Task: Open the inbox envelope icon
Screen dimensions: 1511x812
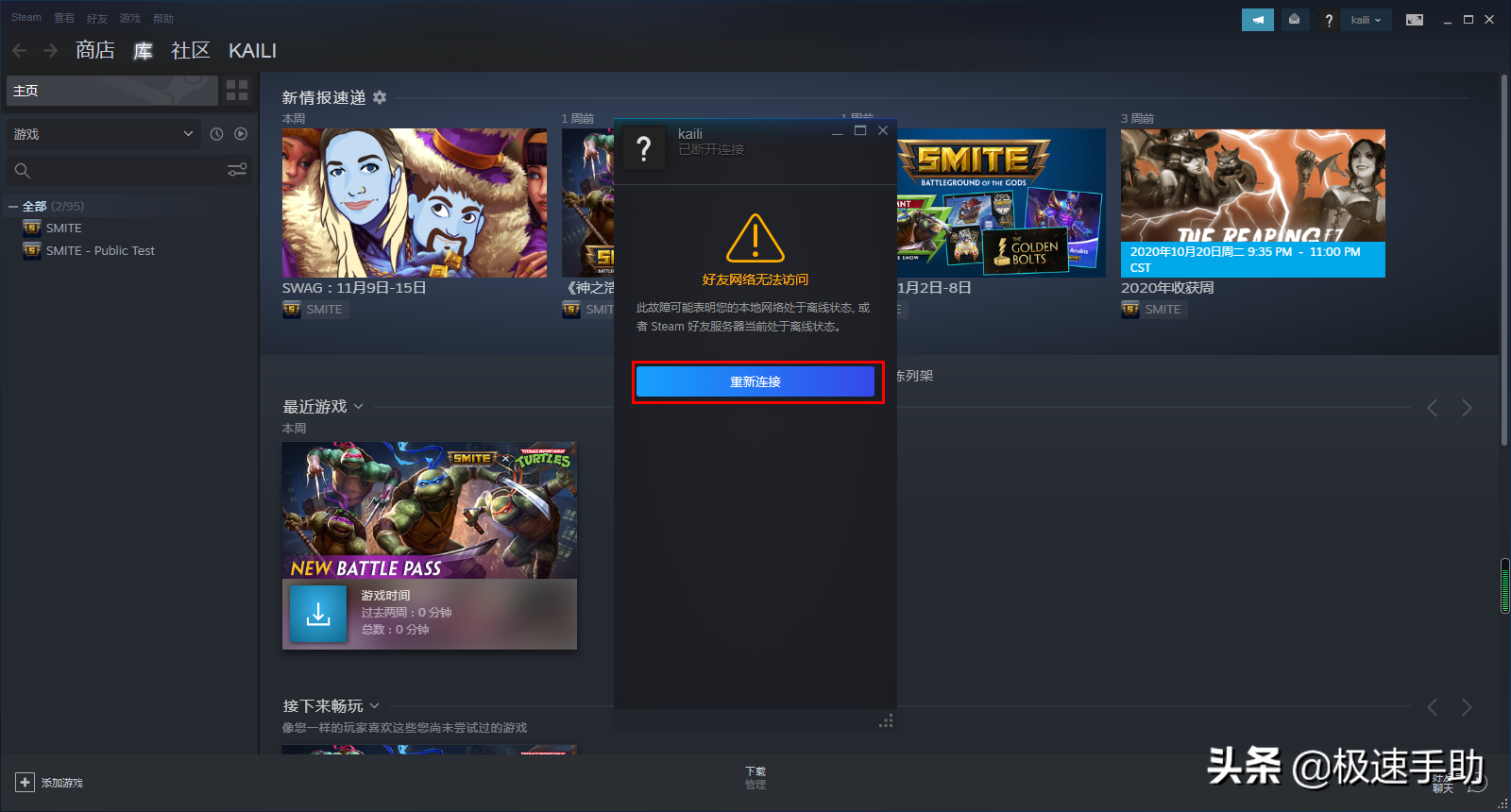Action: 1294,20
